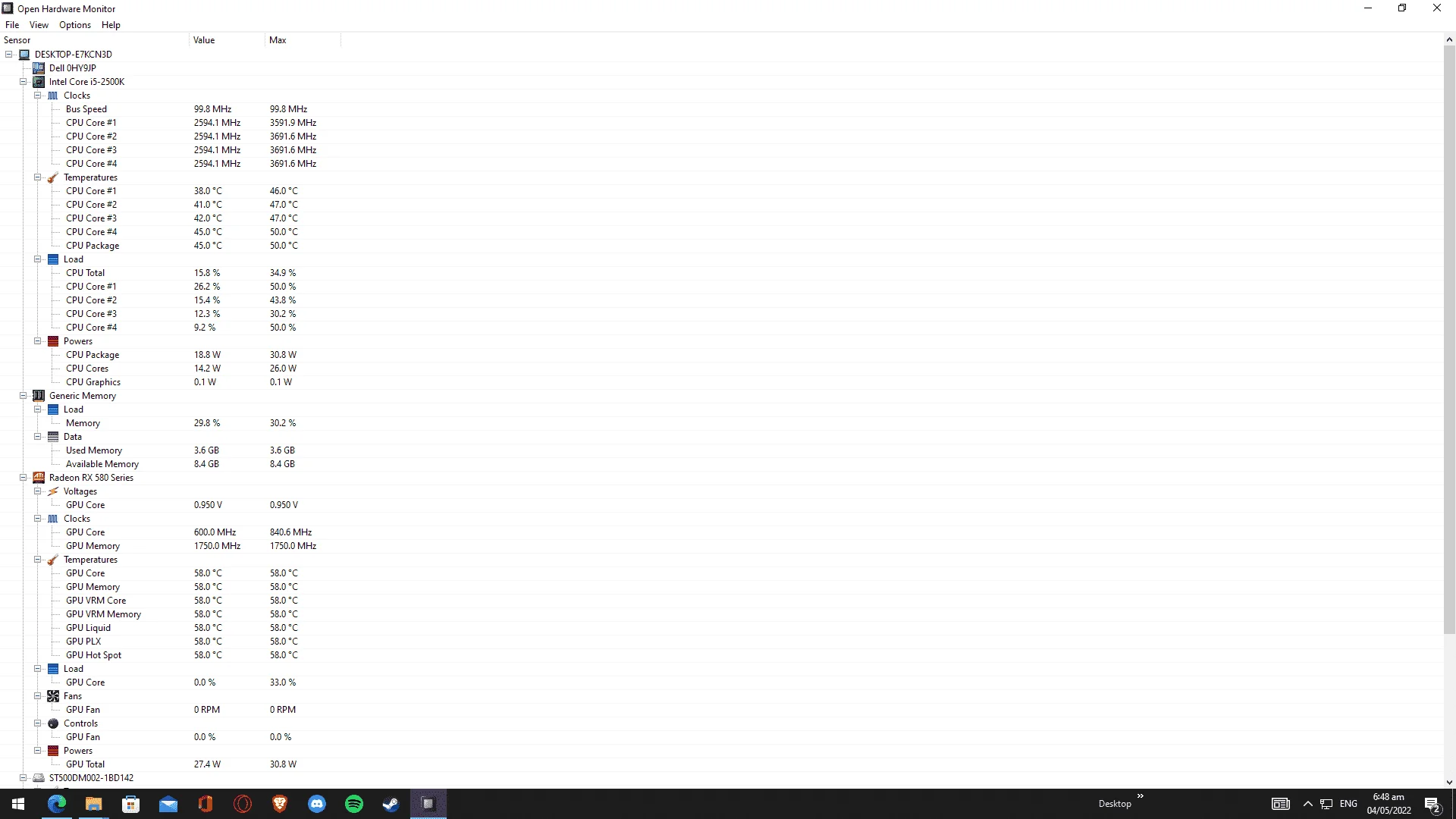Collapse the Intel Core i5-2500K node

(x=24, y=82)
